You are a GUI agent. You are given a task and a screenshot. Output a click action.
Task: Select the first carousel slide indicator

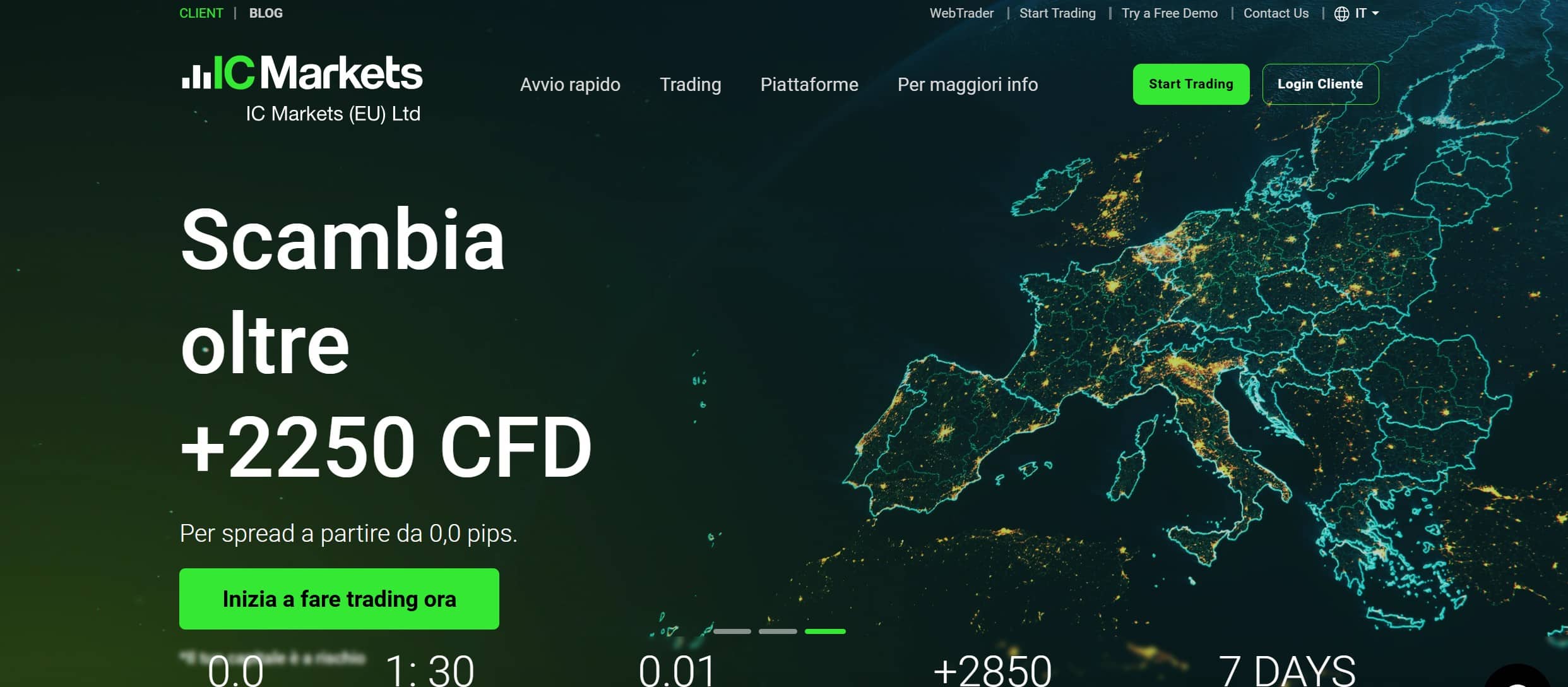[732, 631]
